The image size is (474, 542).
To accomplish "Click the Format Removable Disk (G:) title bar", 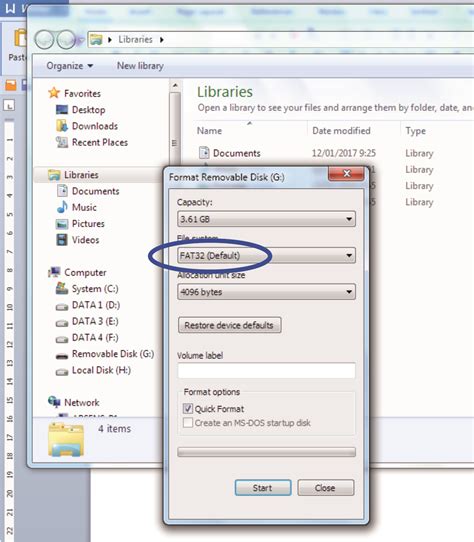I will pos(247,177).
